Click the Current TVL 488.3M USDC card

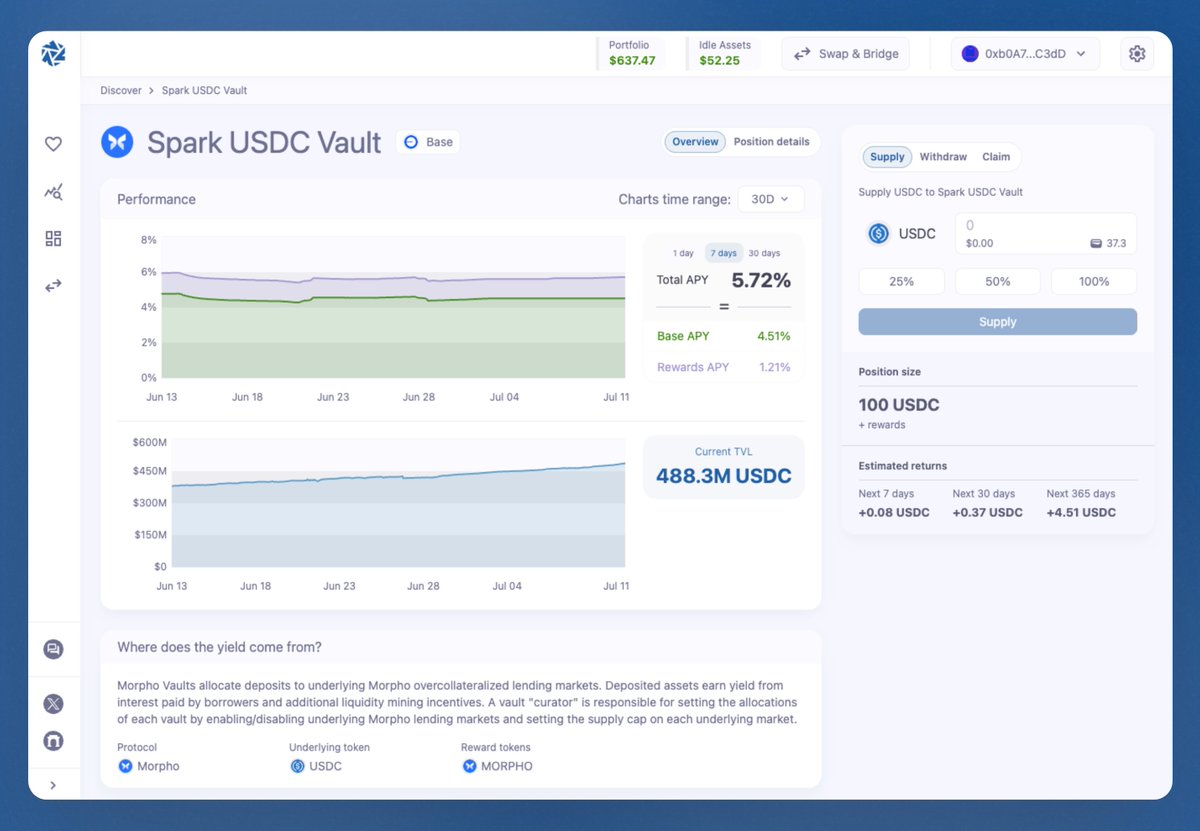point(723,466)
